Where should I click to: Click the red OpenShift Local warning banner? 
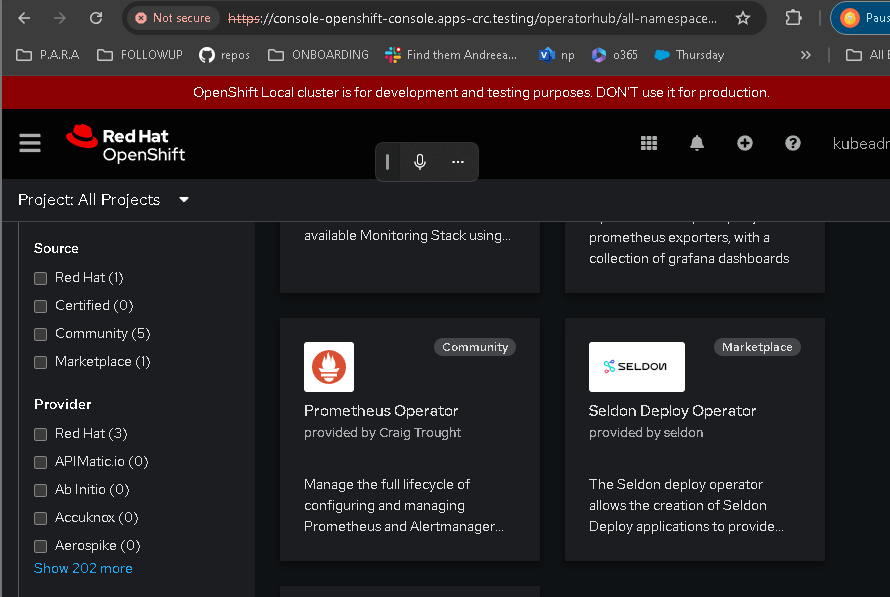tap(446, 92)
